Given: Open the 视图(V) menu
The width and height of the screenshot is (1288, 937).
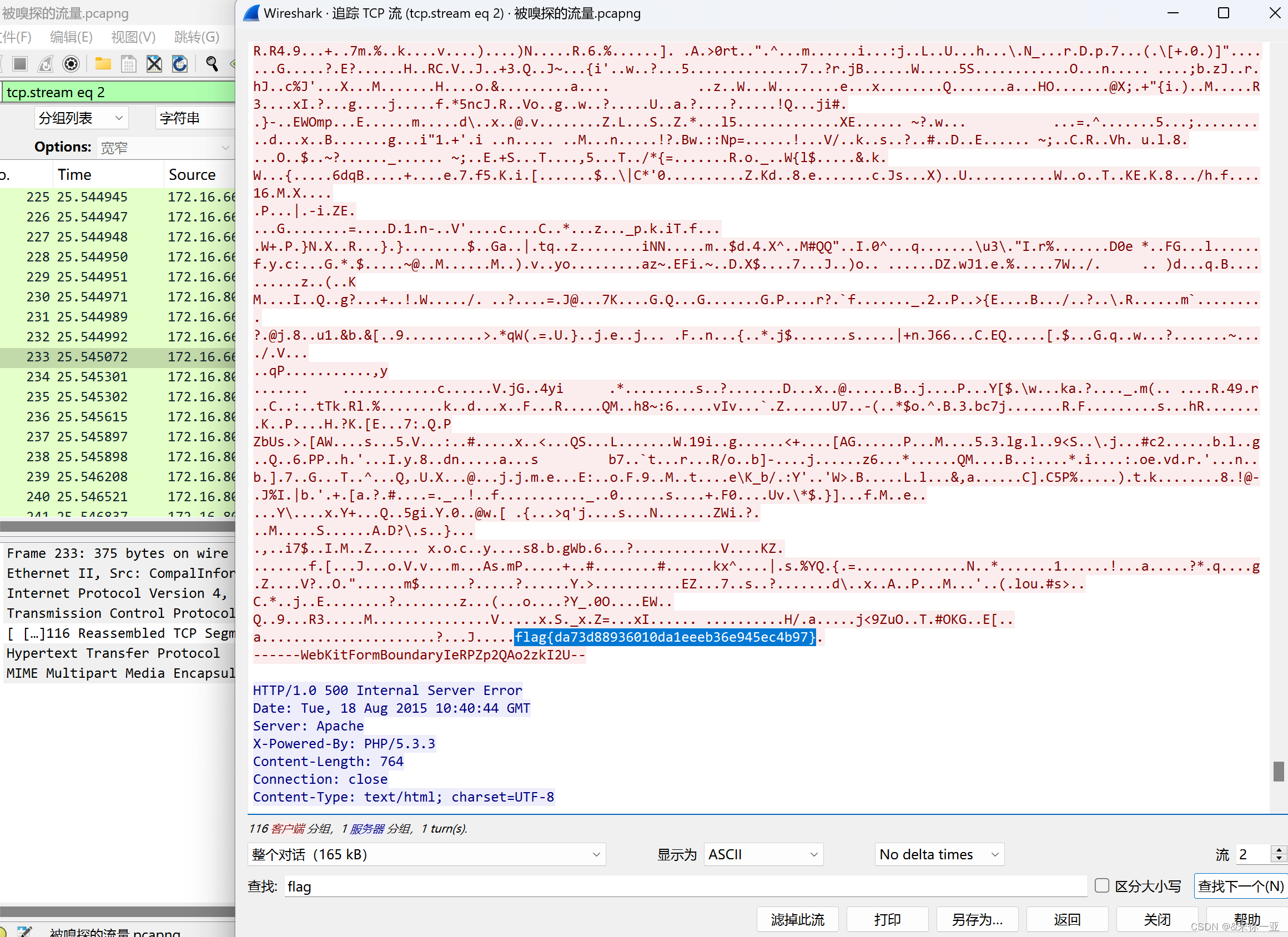Looking at the screenshot, I should 133,37.
